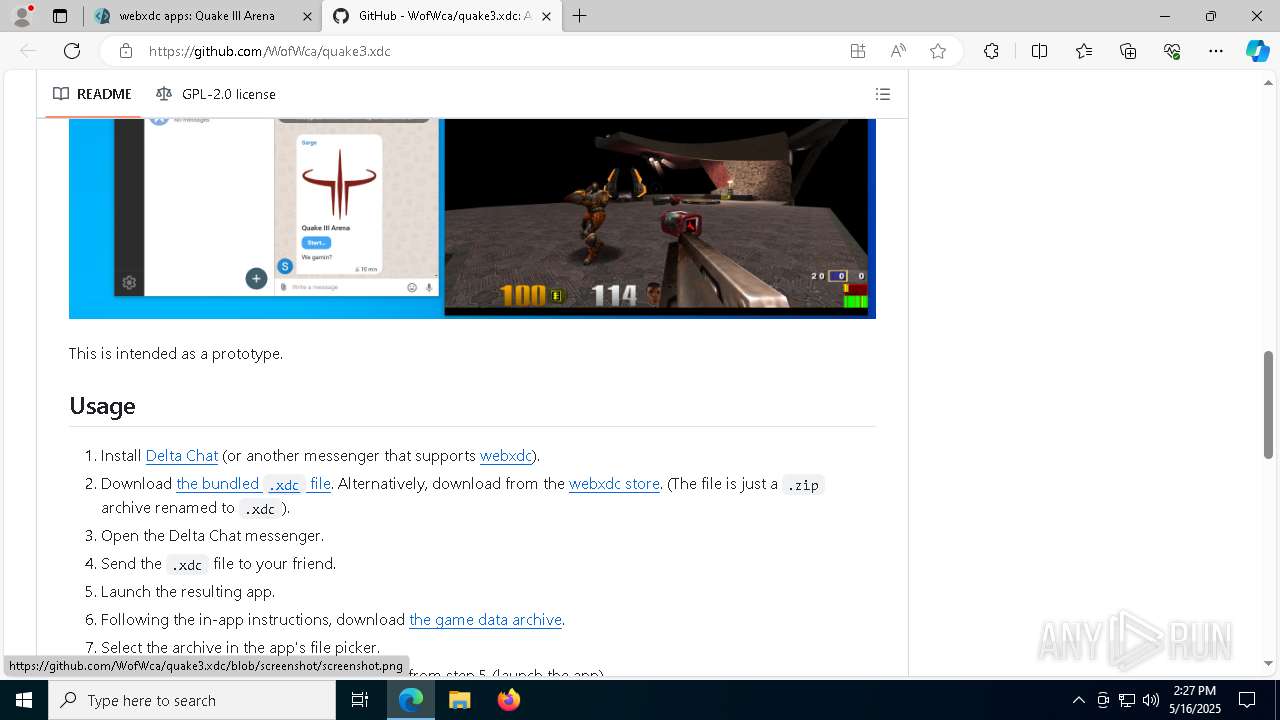1280x720 pixels.
Task: Open the Quake screenshot image
Action: pos(472,218)
